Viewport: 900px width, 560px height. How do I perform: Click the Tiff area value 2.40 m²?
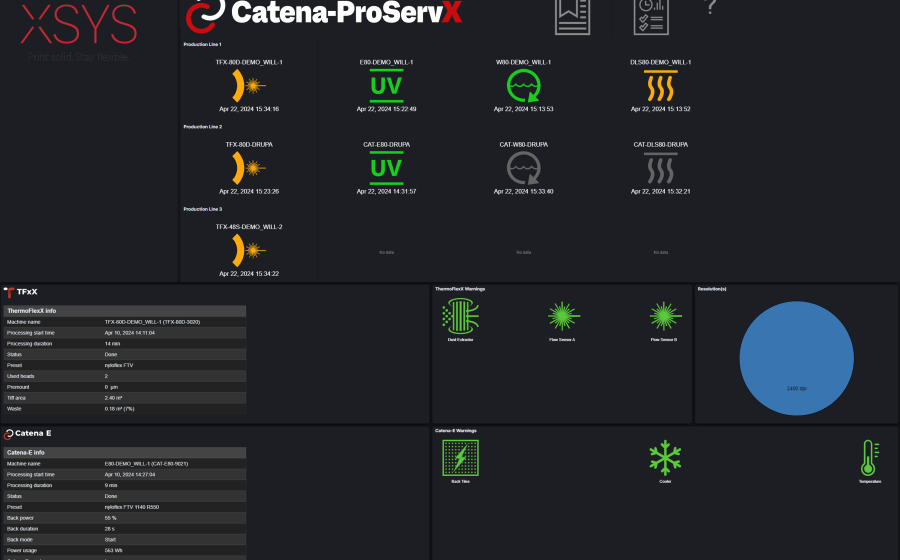point(114,398)
